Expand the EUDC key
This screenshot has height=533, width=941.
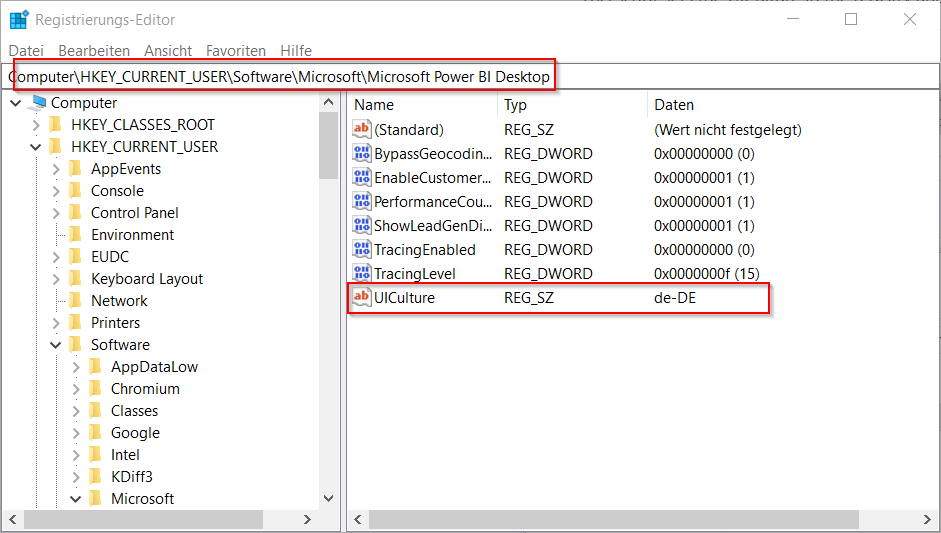[x=56, y=257]
